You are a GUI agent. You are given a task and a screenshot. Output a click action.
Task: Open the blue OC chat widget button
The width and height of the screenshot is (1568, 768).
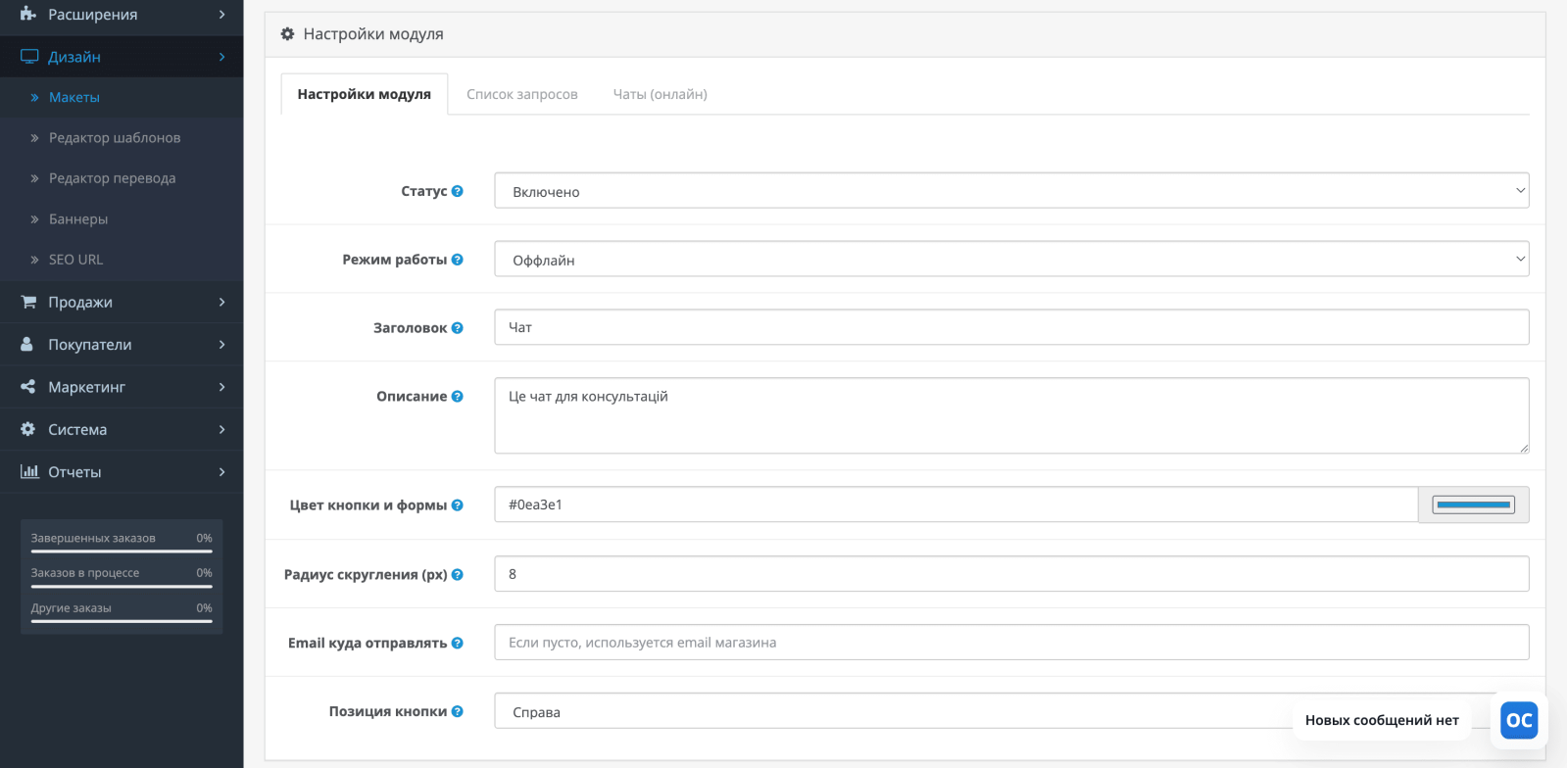click(x=1519, y=721)
